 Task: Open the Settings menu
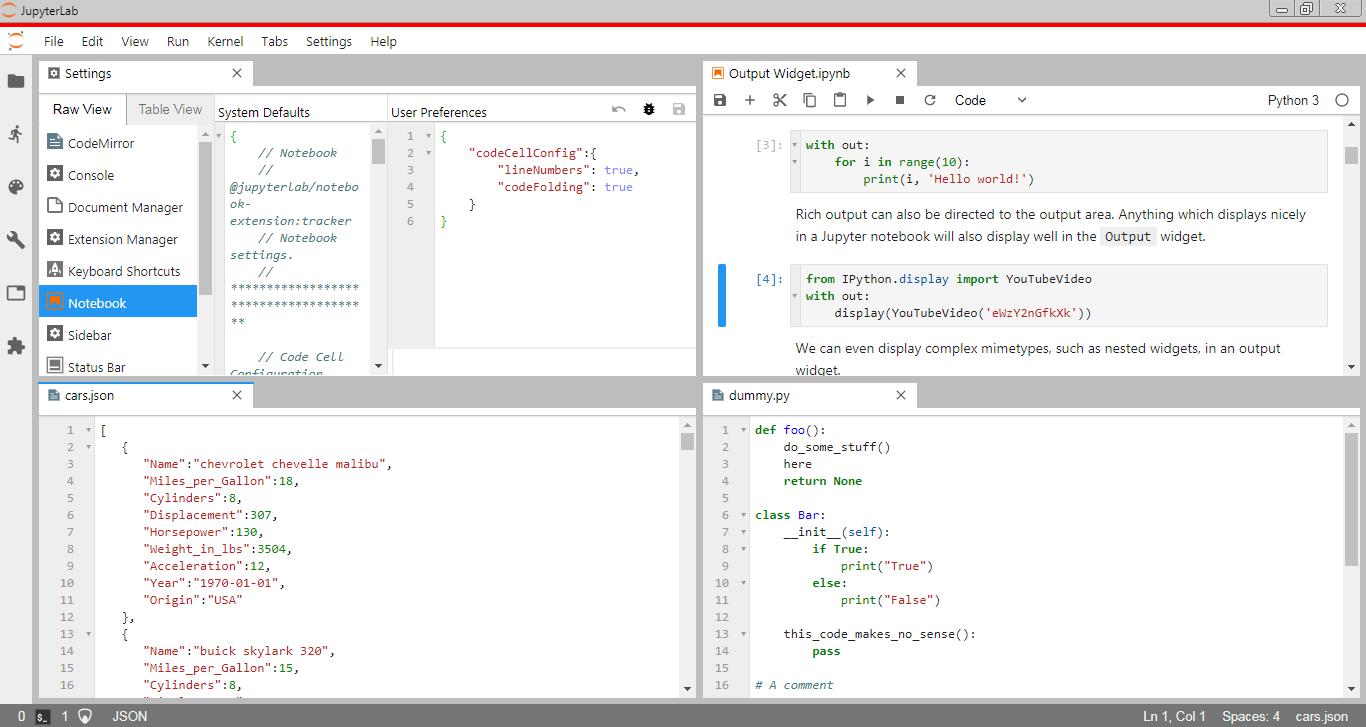coord(329,41)
